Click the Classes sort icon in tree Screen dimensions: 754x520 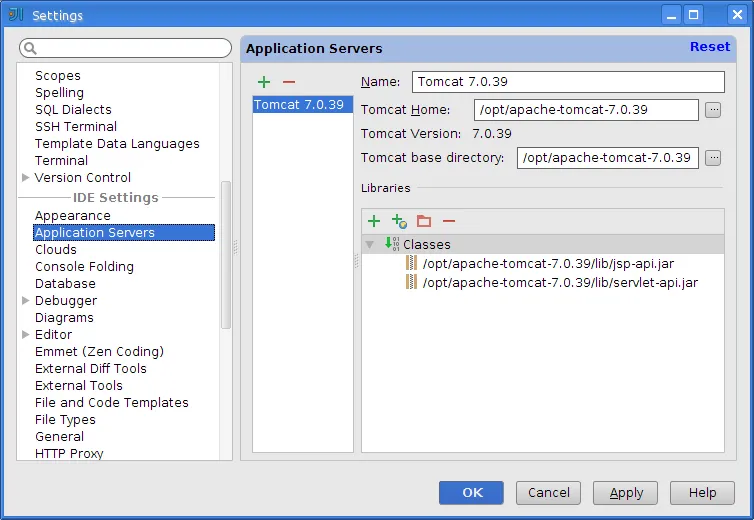[x=391, y=244]
